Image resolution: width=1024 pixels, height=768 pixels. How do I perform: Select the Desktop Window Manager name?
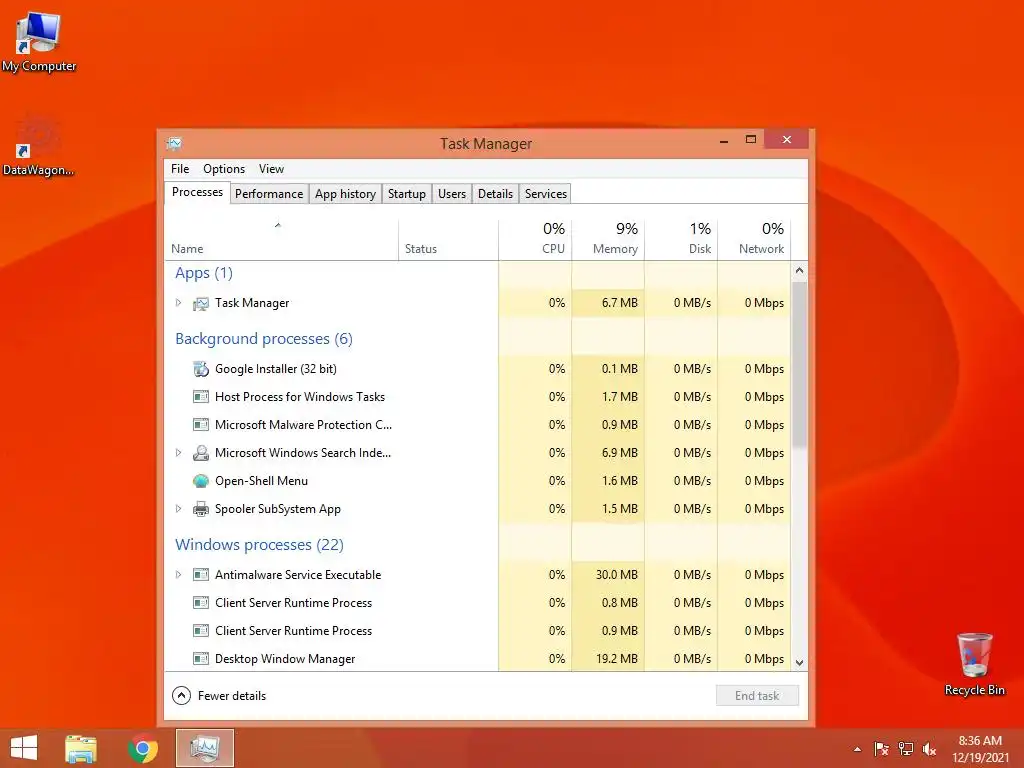tap(285, 659)
